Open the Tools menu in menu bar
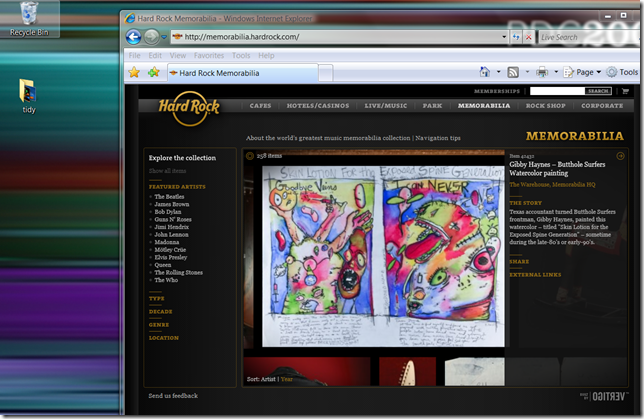Viewport: 644px width, 419px height. pos(241,55)
